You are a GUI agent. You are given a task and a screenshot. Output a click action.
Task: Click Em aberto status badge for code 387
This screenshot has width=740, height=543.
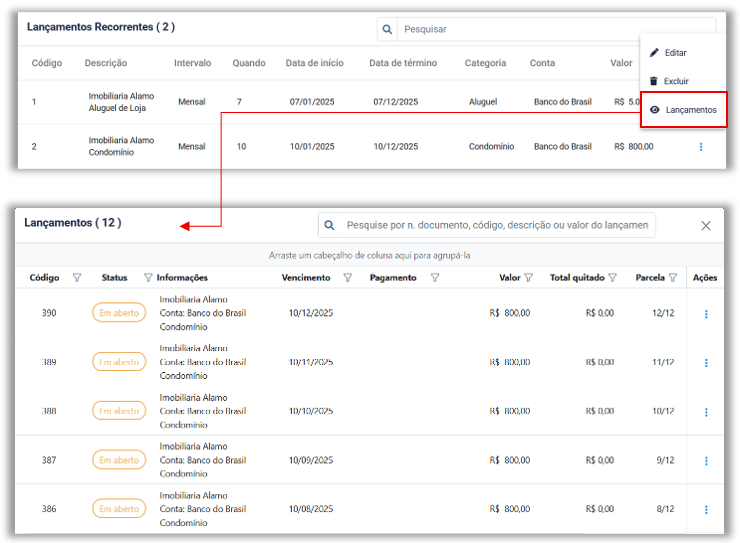[119, 460]
